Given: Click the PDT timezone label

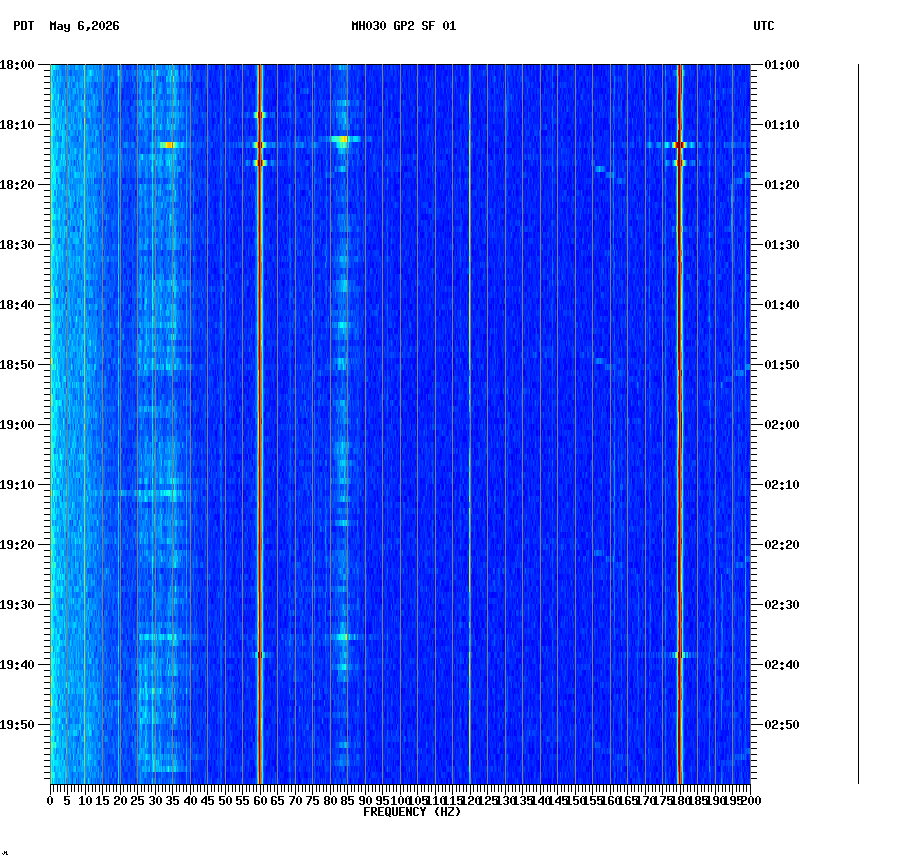Looking at the screenshot, I should pos(24,26).
